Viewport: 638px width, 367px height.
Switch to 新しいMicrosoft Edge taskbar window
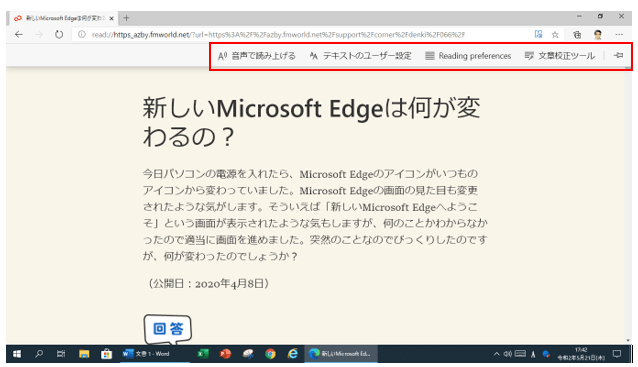[x=341, y=354]
